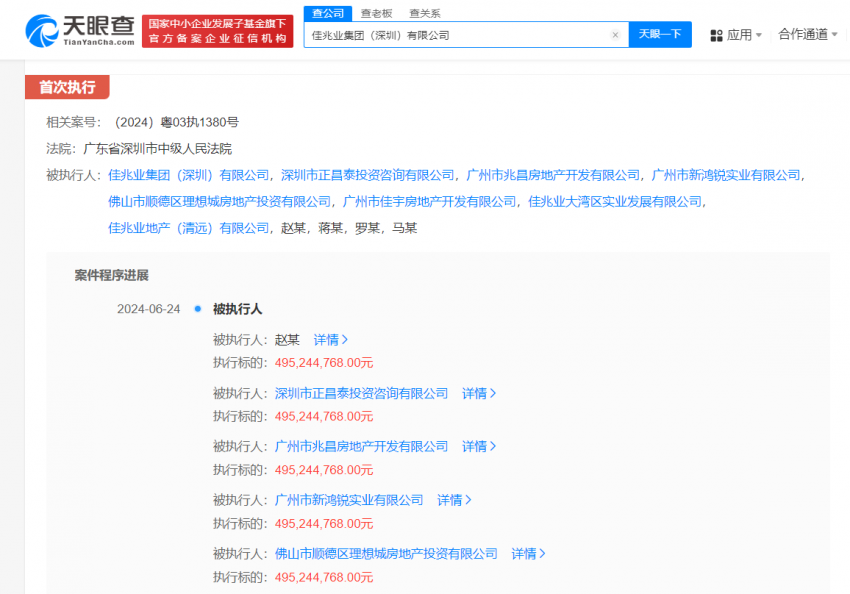Click the 天眼一下 search button
The height and width of the screenshot is (594, 850).
tap(660, 35)
